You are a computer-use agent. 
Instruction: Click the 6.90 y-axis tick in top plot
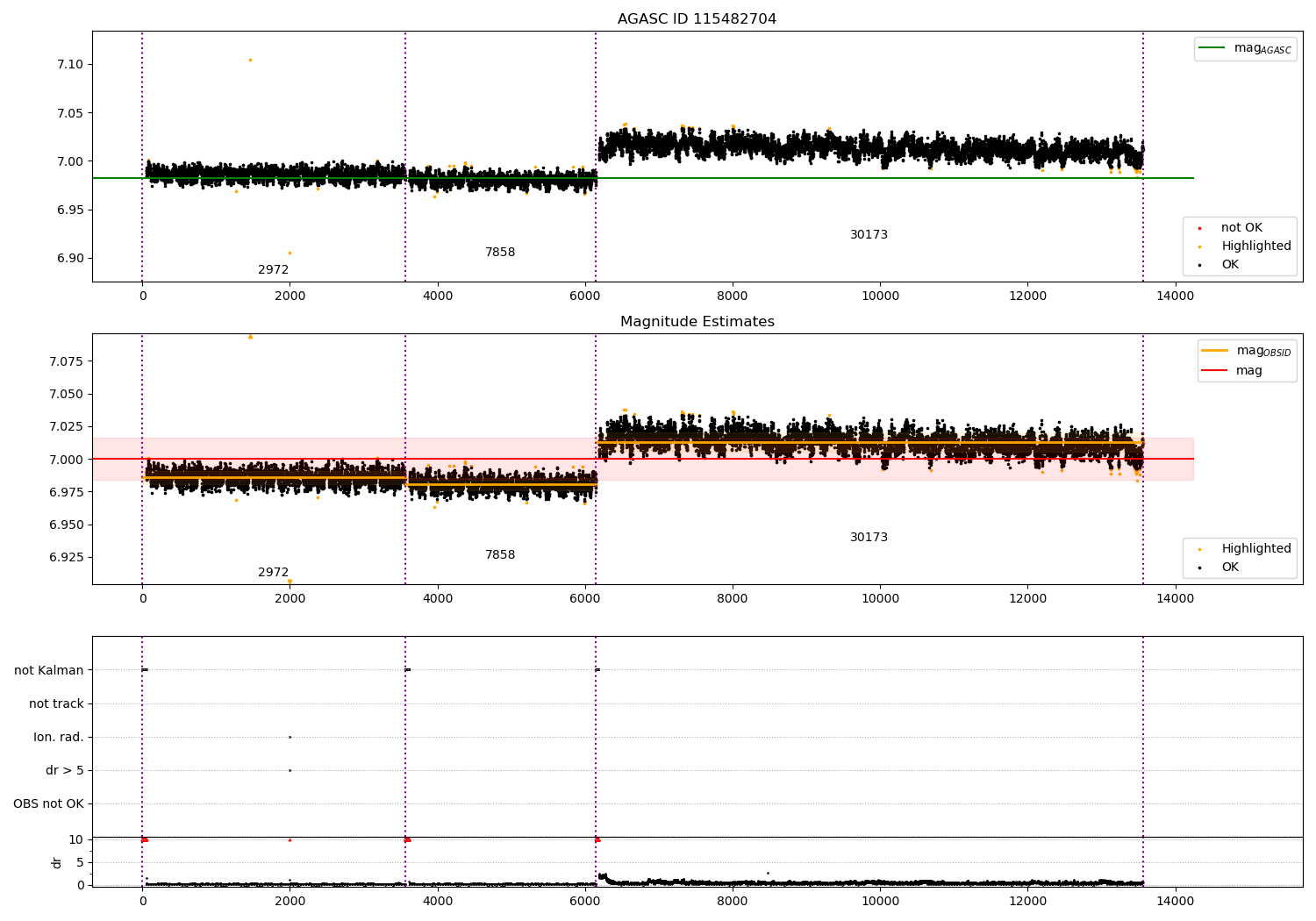pos(70,259)
